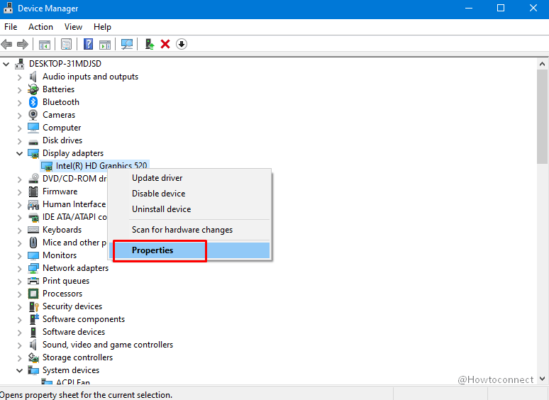Collapse the Display adapters chevron
Image resolution: width=549 pixels, height=400 pixels.
point(20,153)
